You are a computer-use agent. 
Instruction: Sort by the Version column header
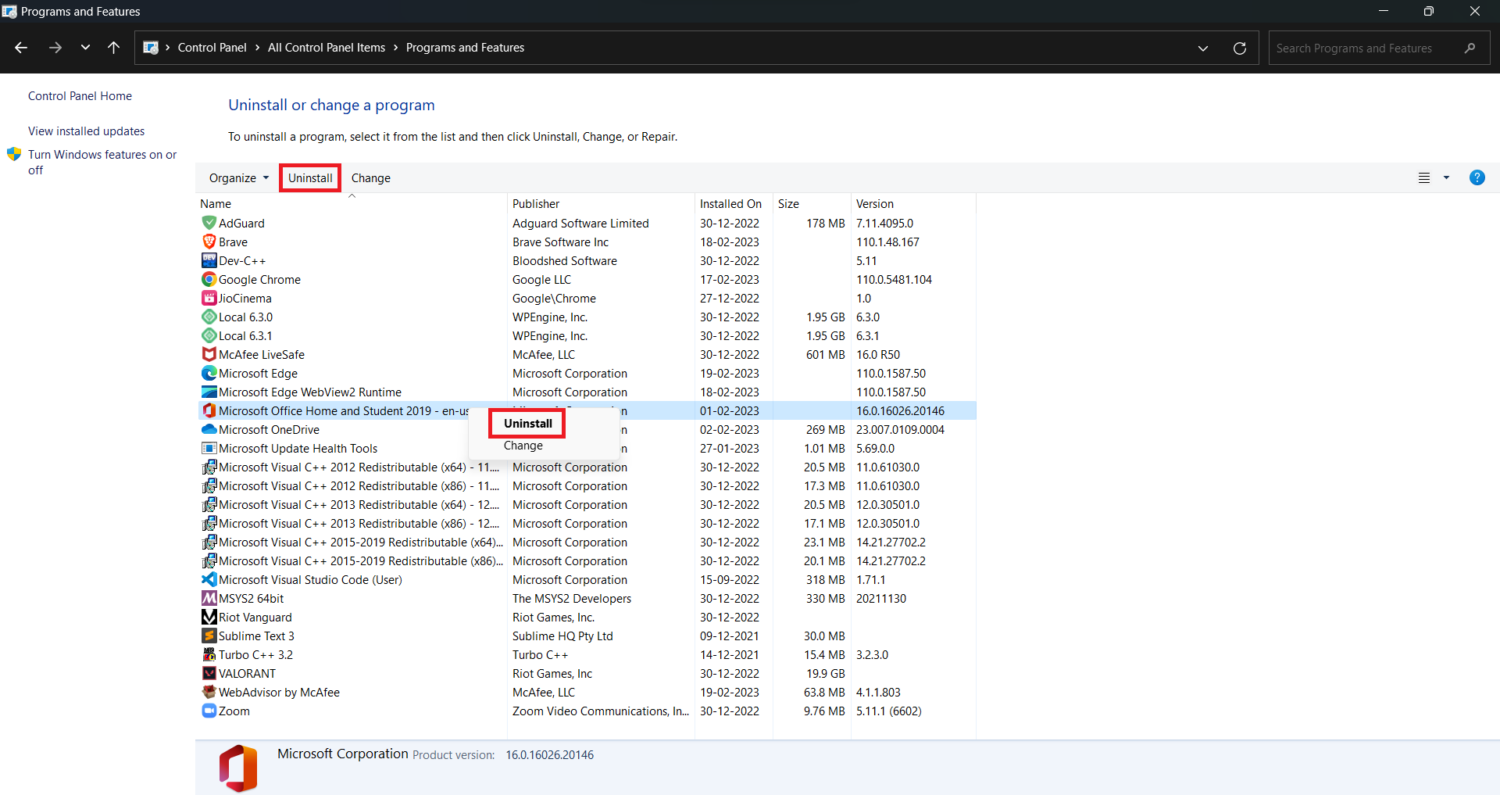pyautogui.click(x=914, y=204)
